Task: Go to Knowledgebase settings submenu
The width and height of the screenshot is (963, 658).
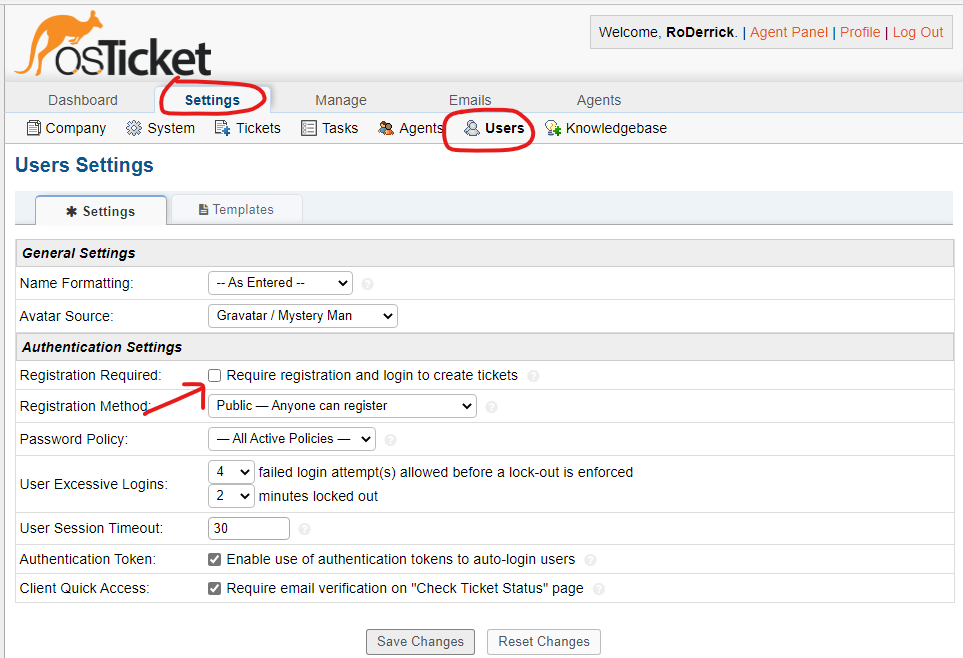Action: pyautogui.click(x=606, y=128)
